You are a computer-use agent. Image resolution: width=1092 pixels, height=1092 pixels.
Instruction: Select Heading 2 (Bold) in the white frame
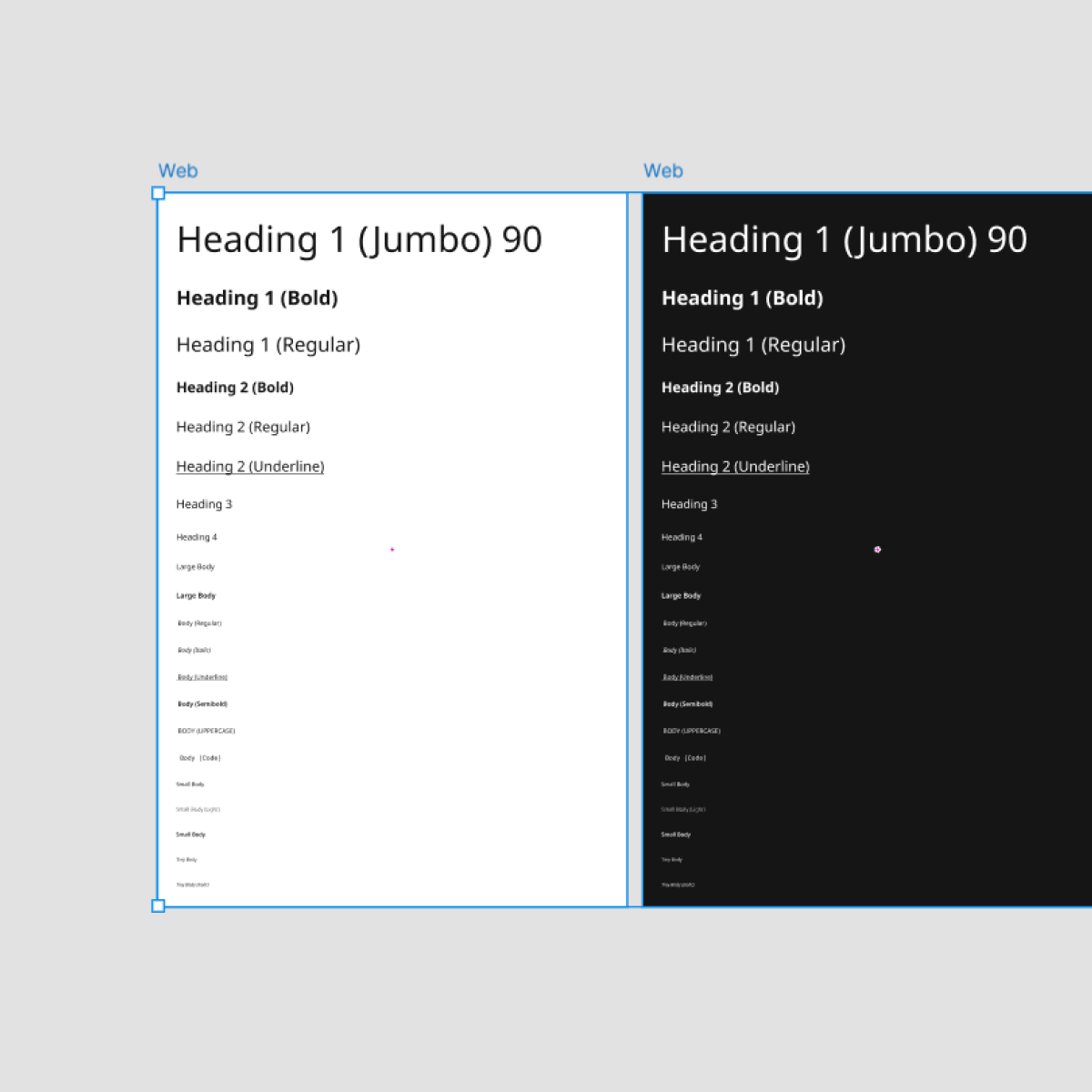click(x=235, y=388)
